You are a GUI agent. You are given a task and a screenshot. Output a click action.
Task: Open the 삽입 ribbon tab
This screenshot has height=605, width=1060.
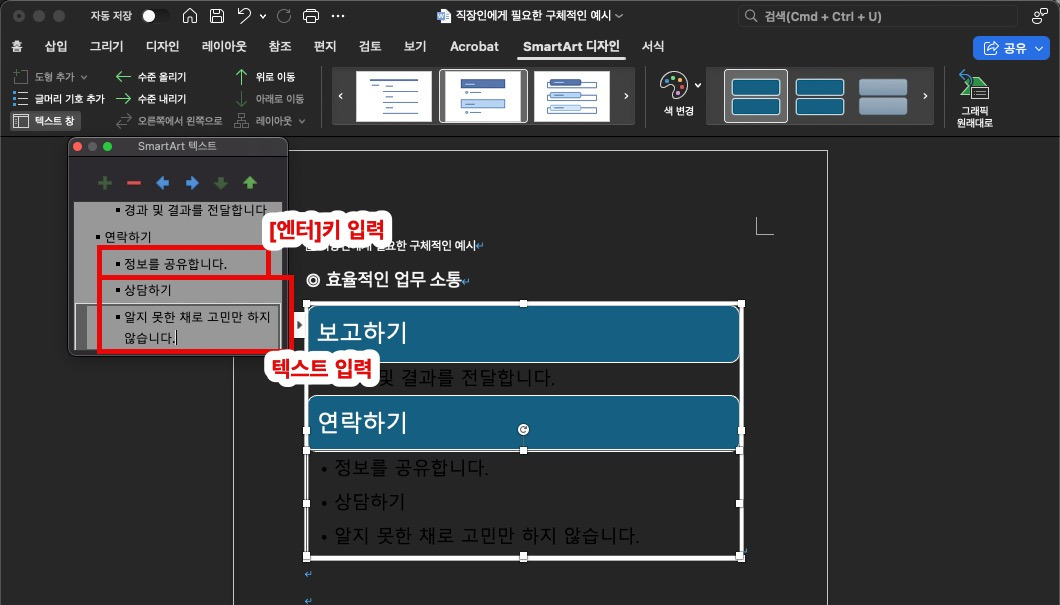[55, 46]
